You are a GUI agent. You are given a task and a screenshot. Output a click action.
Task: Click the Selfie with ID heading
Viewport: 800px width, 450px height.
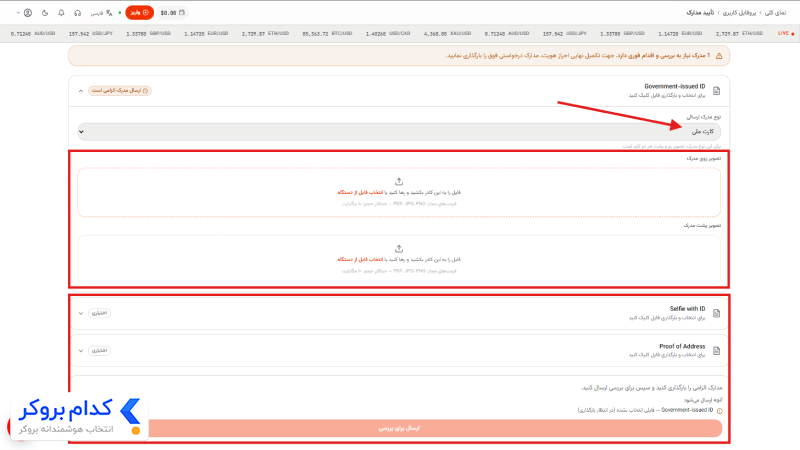[x=687, y=309]
